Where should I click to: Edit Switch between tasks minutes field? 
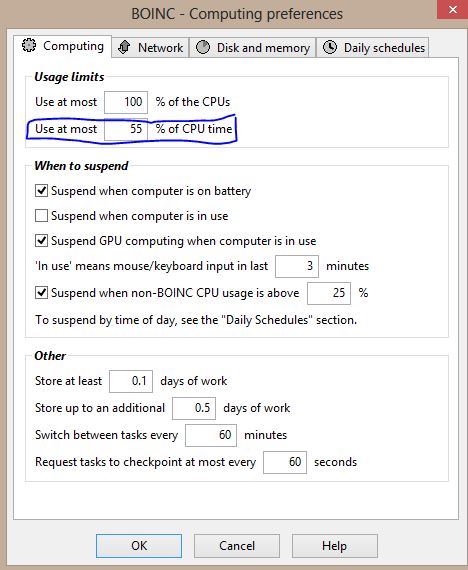pos(211,435)
